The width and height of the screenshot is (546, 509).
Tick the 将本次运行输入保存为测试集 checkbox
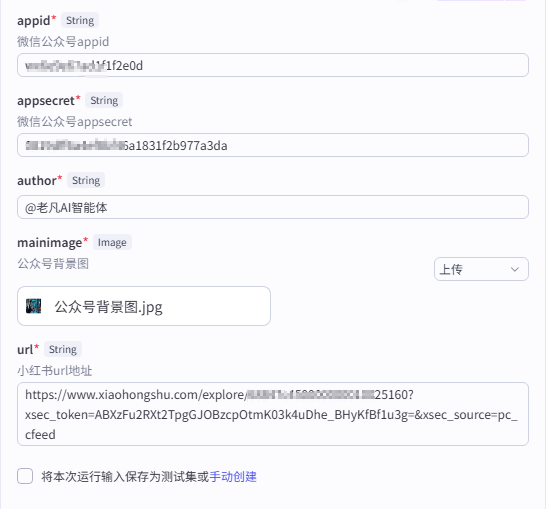click(x=25, y=476)
